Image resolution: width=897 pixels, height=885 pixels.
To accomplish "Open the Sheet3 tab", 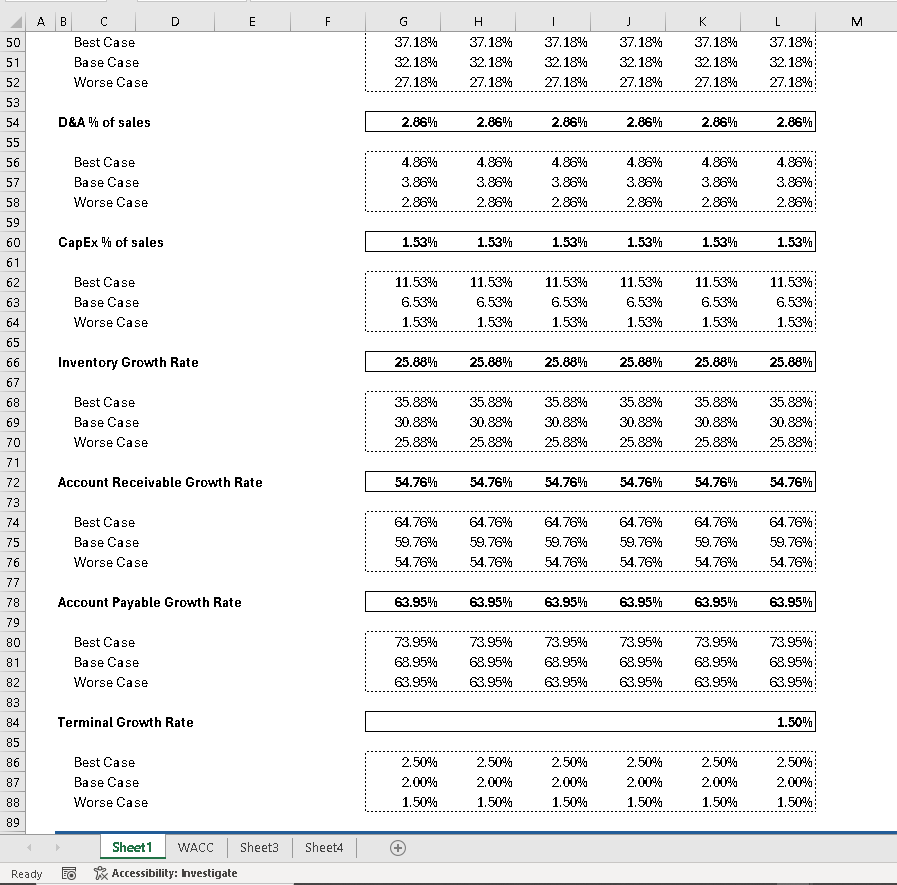I will tap(259, 847).
